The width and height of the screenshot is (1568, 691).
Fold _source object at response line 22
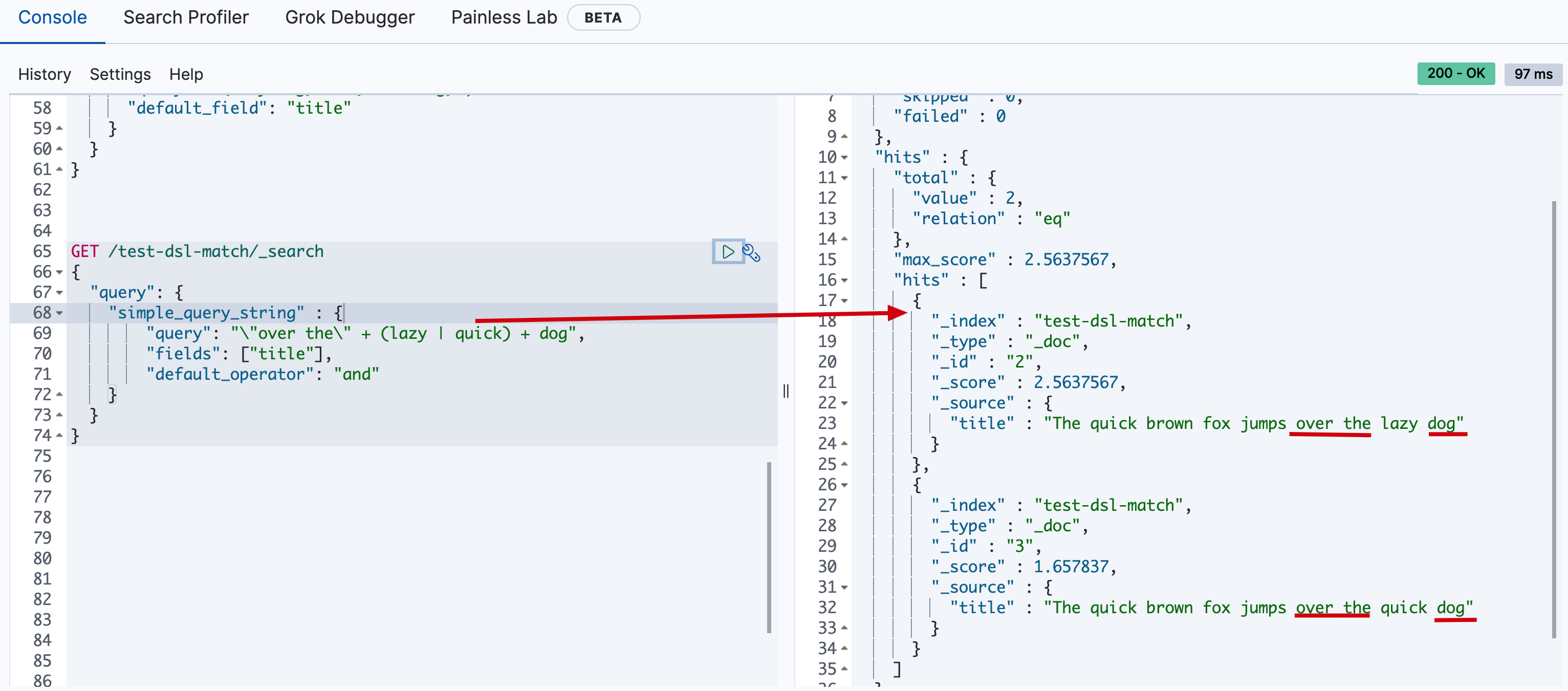844,403
